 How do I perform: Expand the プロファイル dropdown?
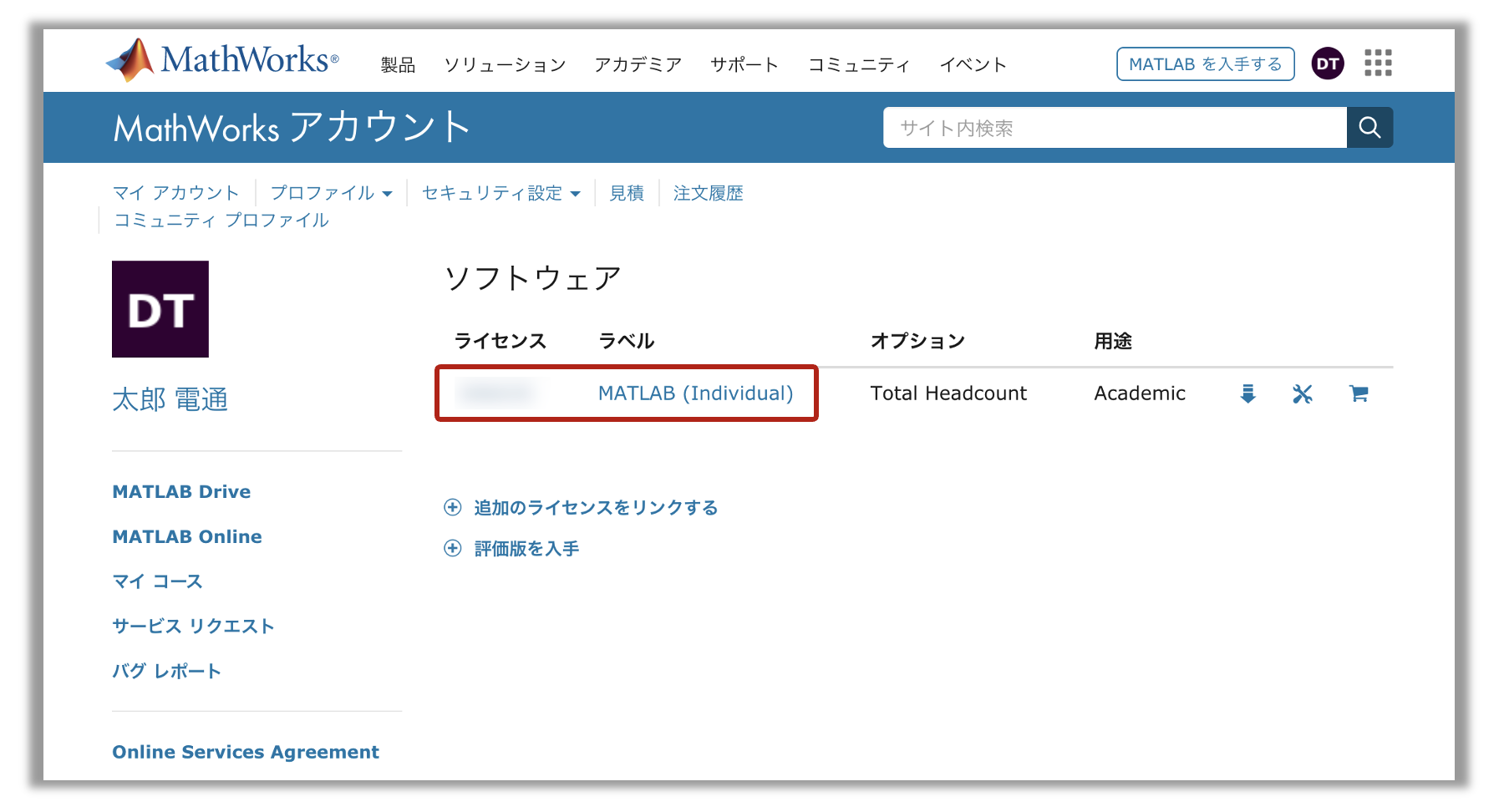(x=331, y=193)
